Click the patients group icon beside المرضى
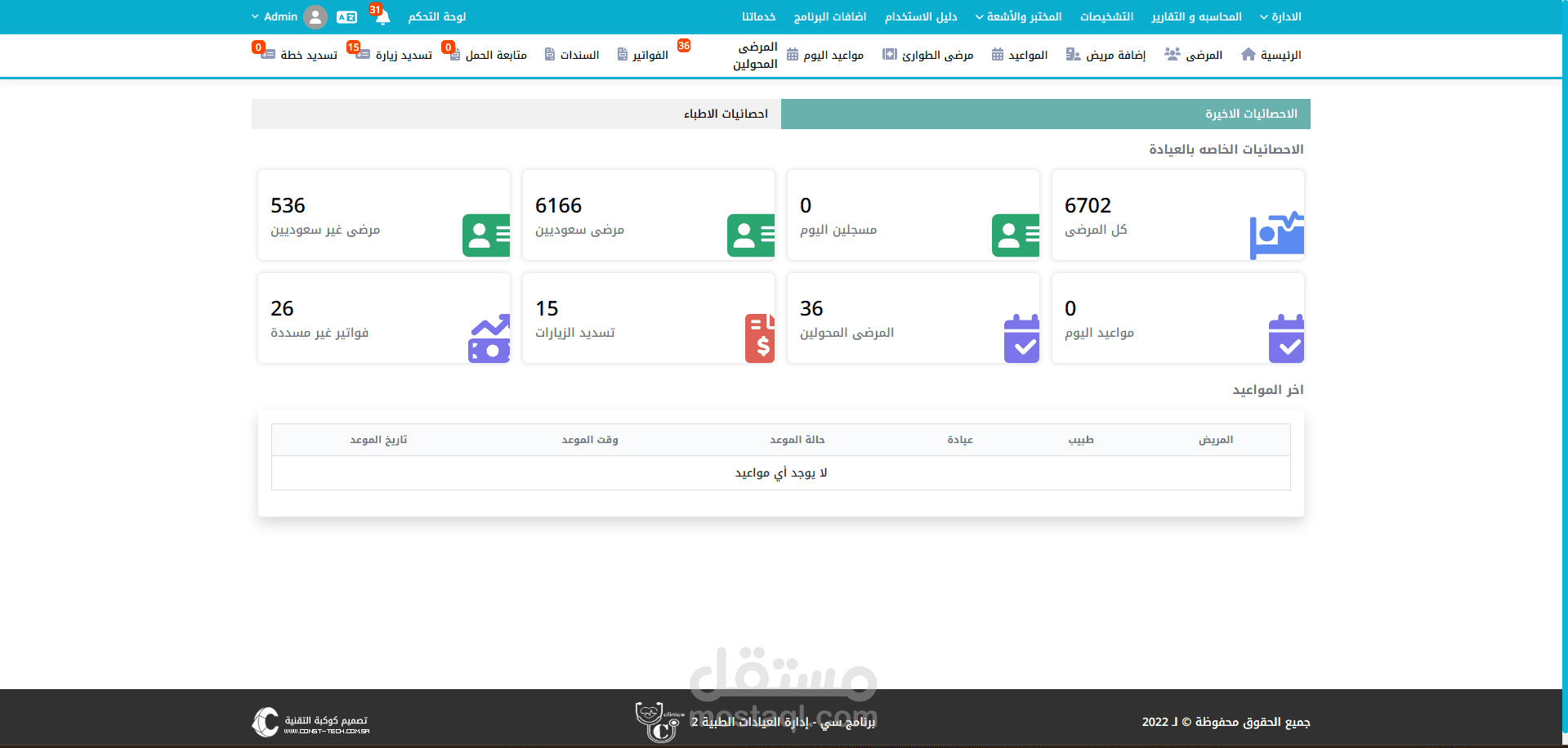Image resolution: width=1568 pixels, height=748 pixels. (1173, 55)
